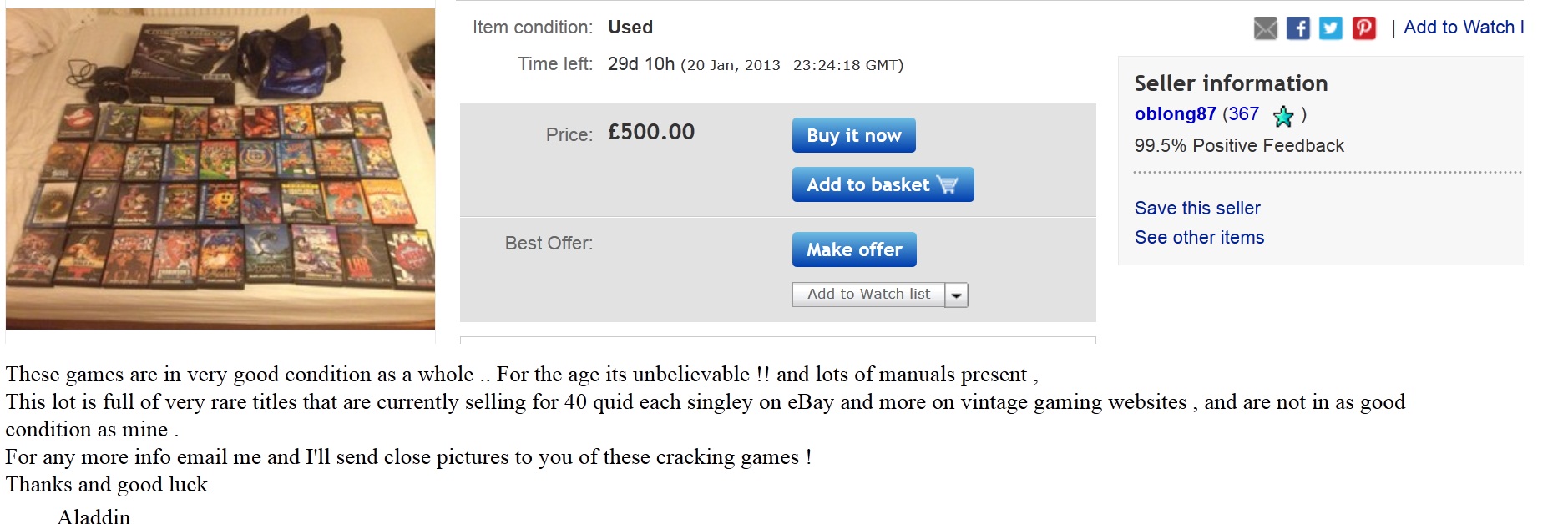Open See other items link

click(x=1199, y=238)
